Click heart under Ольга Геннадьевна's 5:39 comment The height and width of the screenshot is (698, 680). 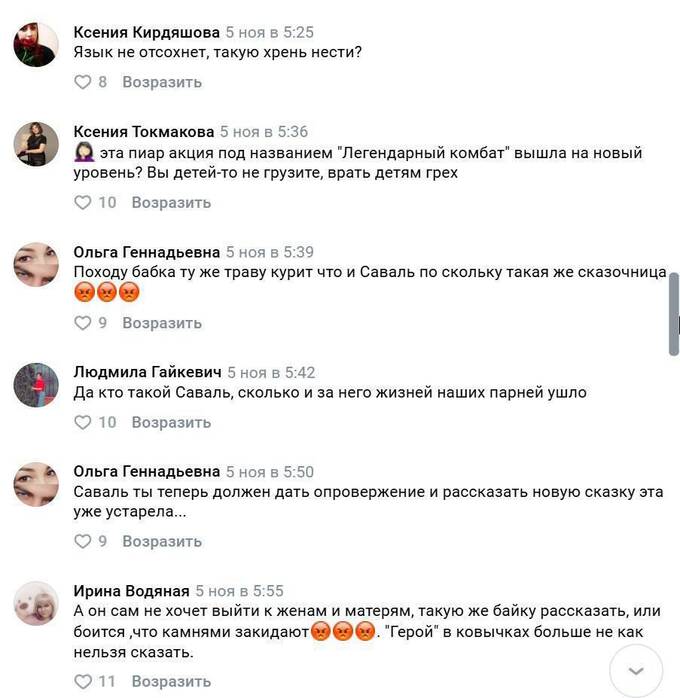(x=82, y=323)
